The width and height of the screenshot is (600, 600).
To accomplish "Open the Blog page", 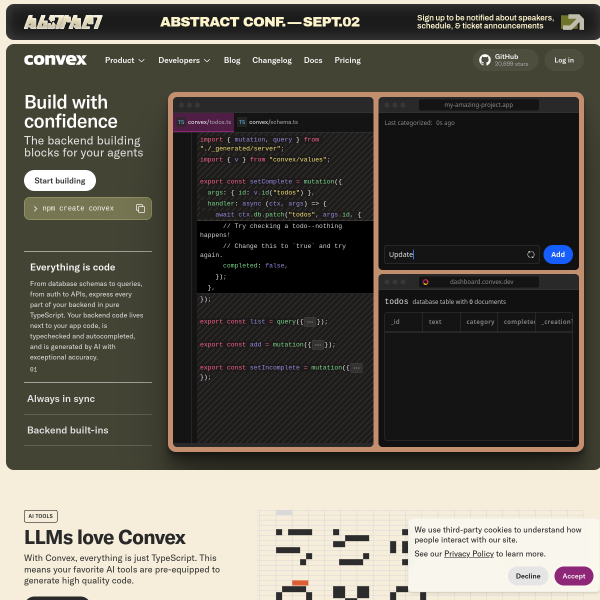I will pos(232,60).
